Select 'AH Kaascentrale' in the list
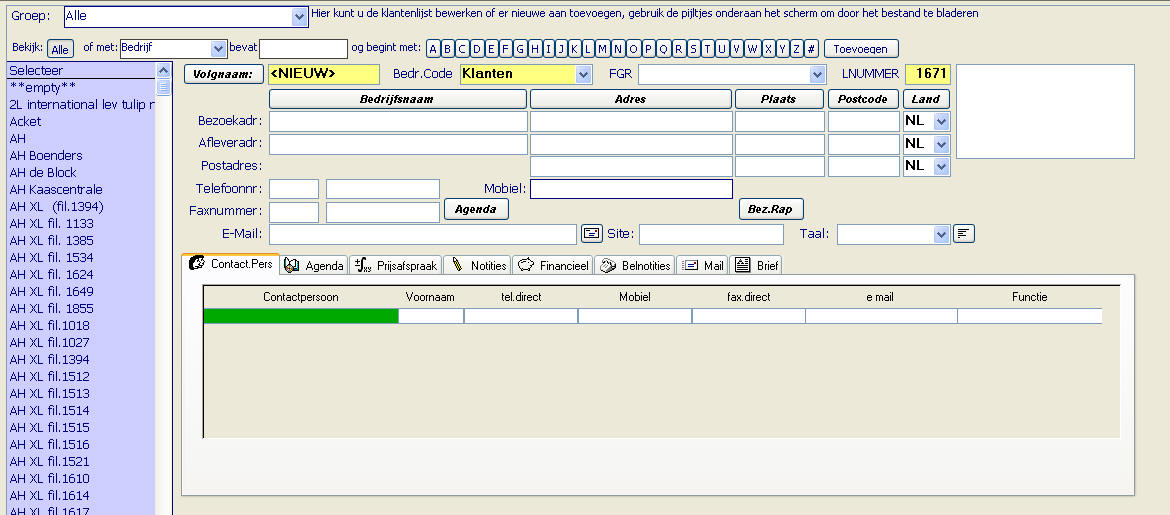Screen dimensions: 1170x515 pos(56,190)
